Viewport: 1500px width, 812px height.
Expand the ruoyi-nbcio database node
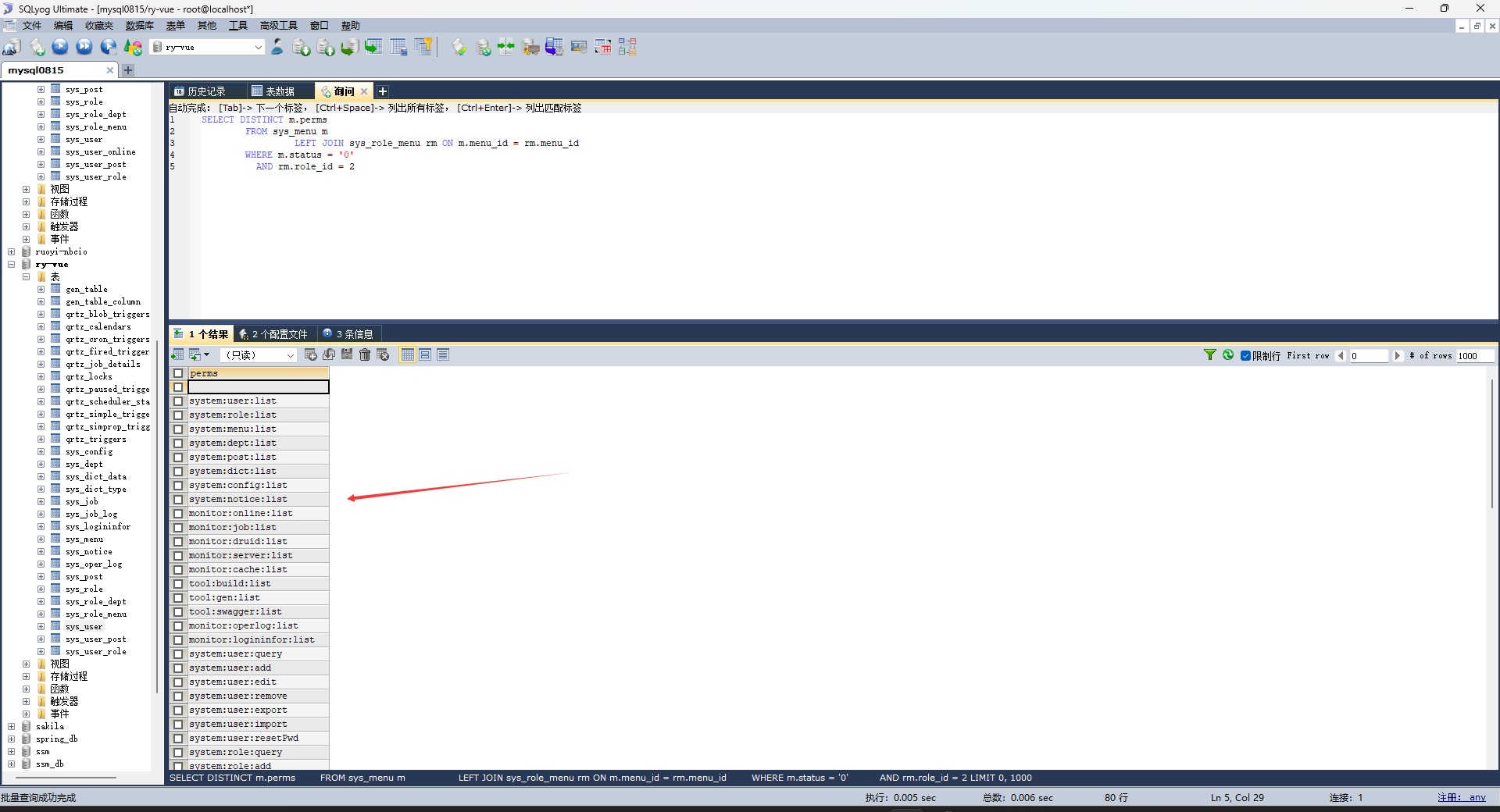click(11, 252)
